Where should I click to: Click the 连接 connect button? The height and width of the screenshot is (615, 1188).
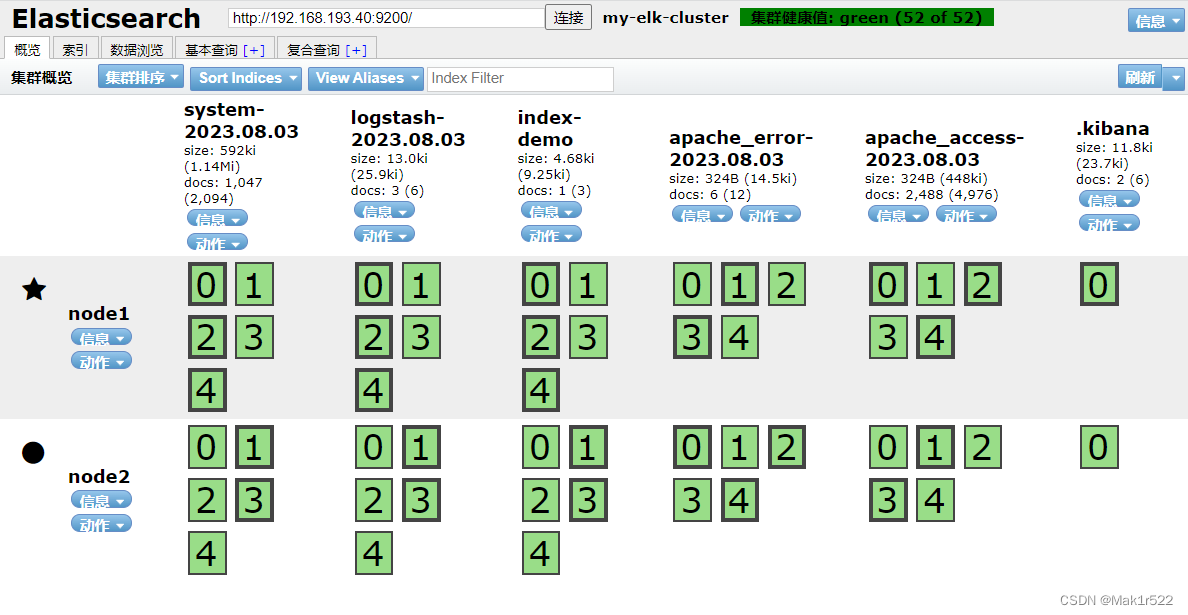(568, 18)
